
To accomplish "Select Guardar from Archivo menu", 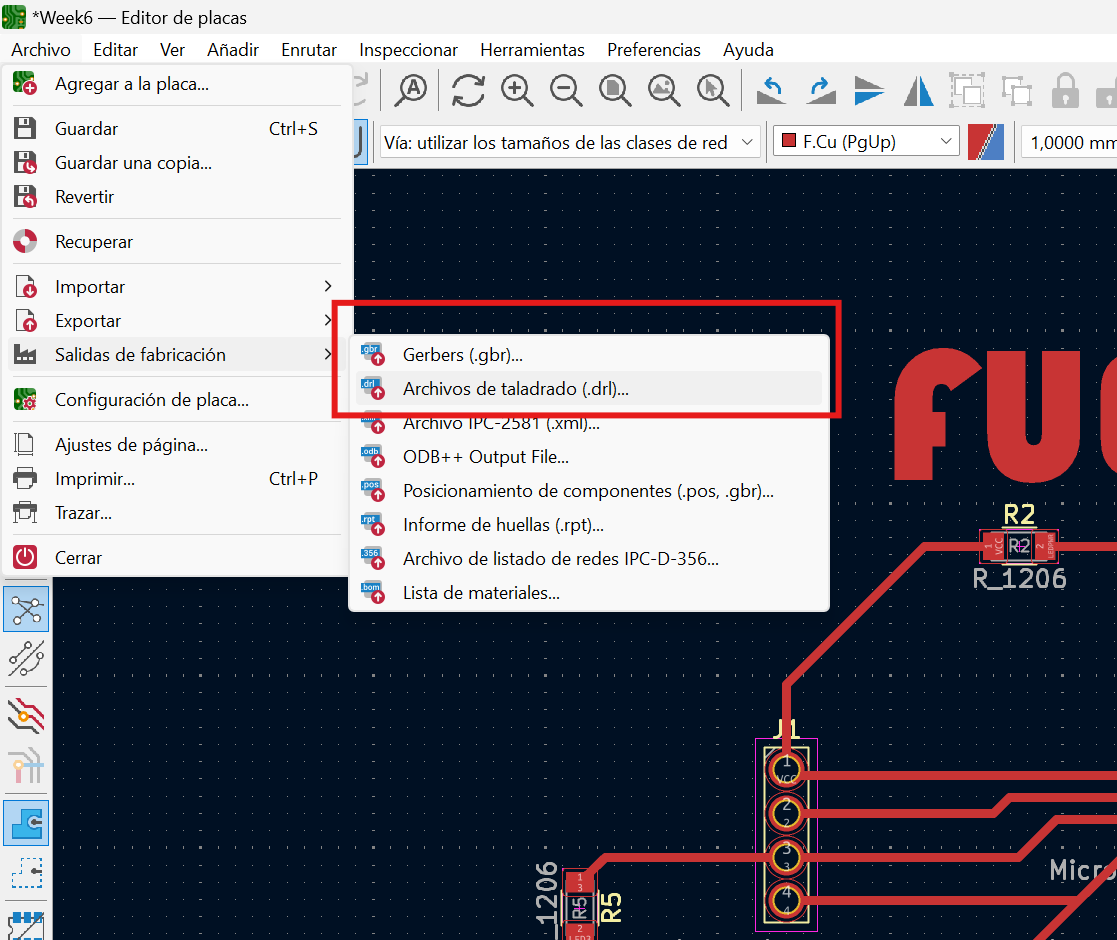I will pos(177,129).
